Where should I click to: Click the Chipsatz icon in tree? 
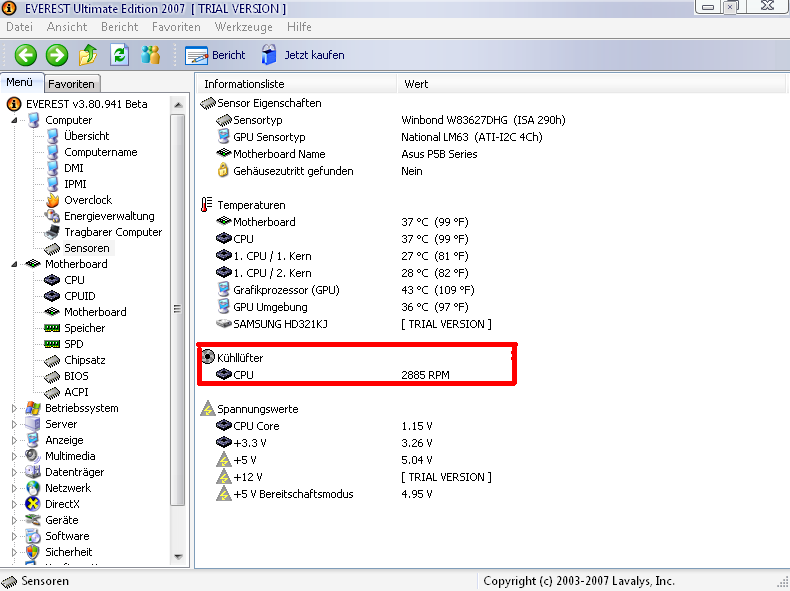[x=52, y=360]
